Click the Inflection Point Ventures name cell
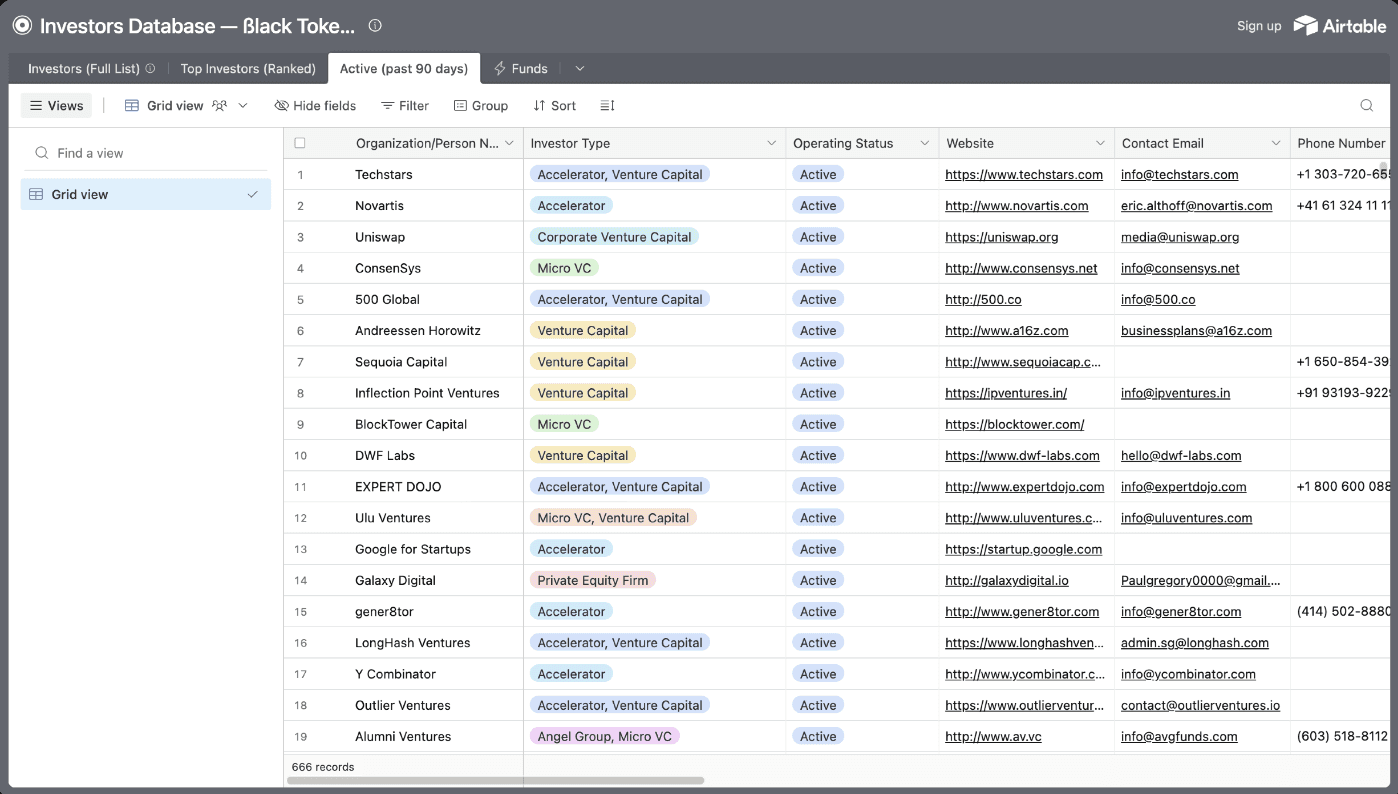This screenshot has height=794, width=1398. 427,393
